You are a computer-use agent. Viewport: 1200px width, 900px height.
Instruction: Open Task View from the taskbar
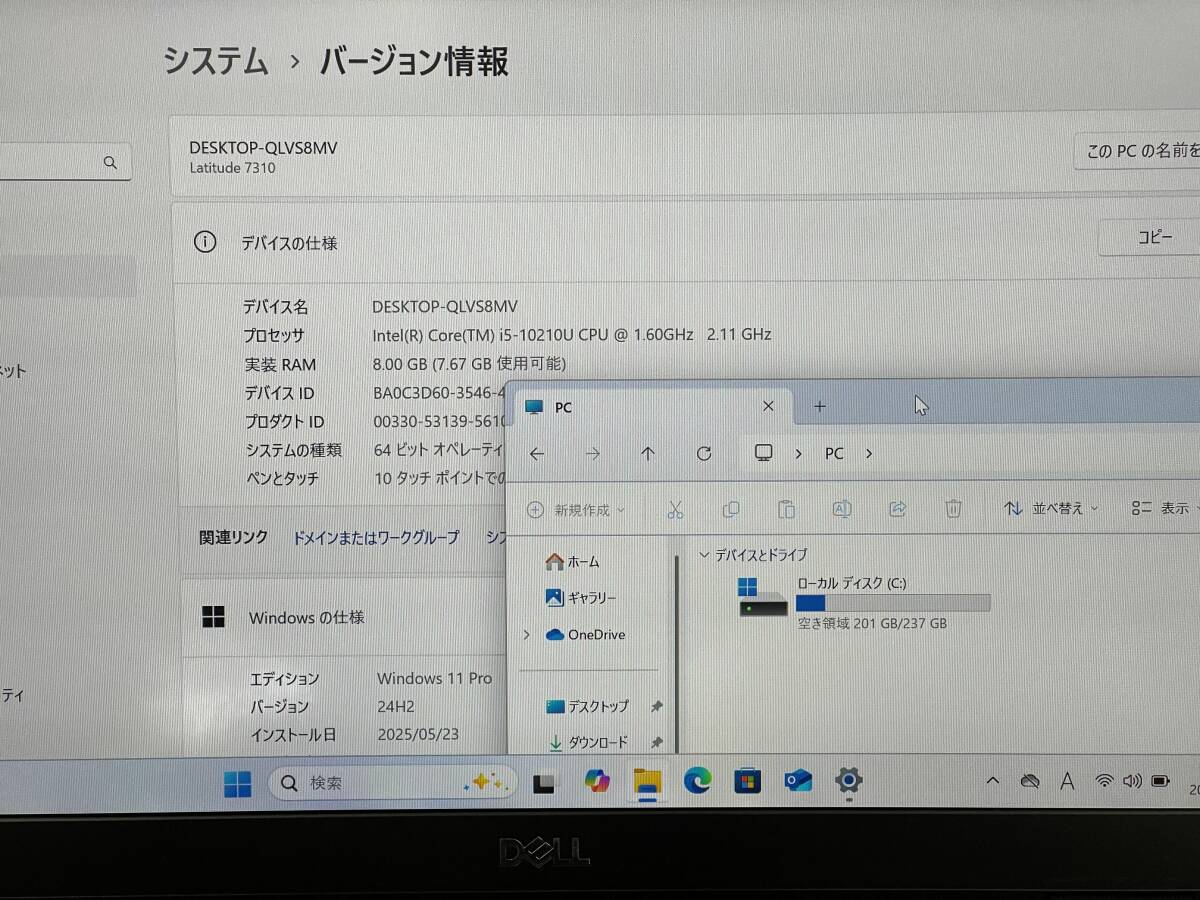(545, 783)
